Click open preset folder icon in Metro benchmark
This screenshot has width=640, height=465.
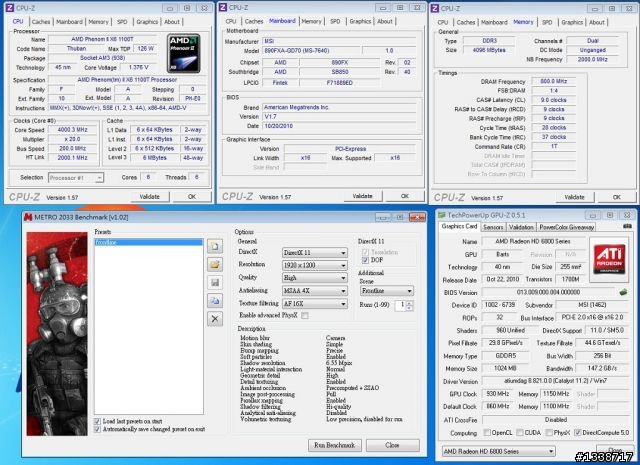click(x=215, y=265)
